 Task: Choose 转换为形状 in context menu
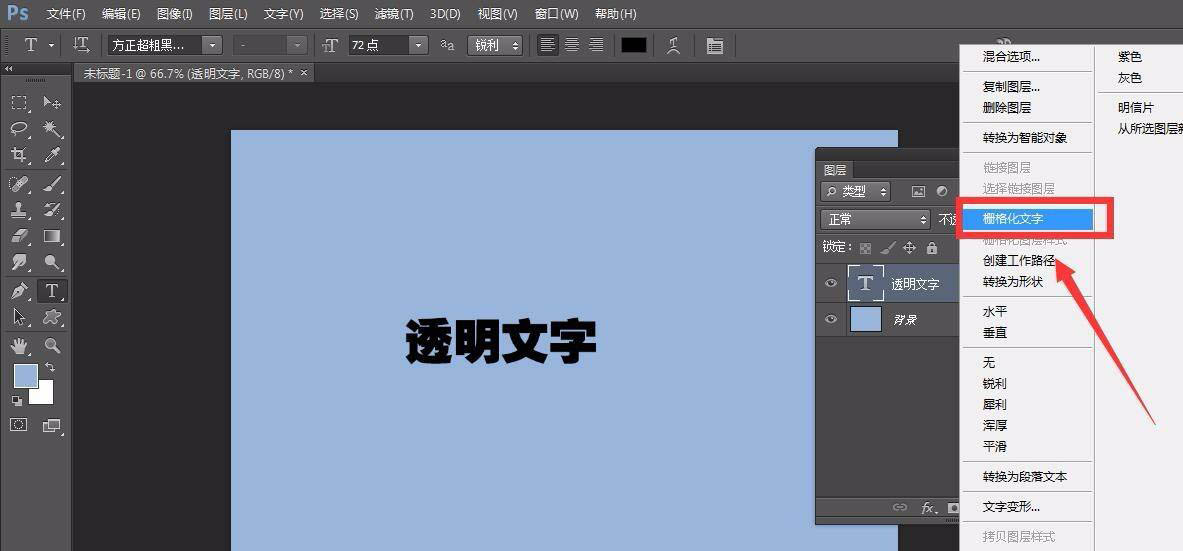pos(1012,282)
